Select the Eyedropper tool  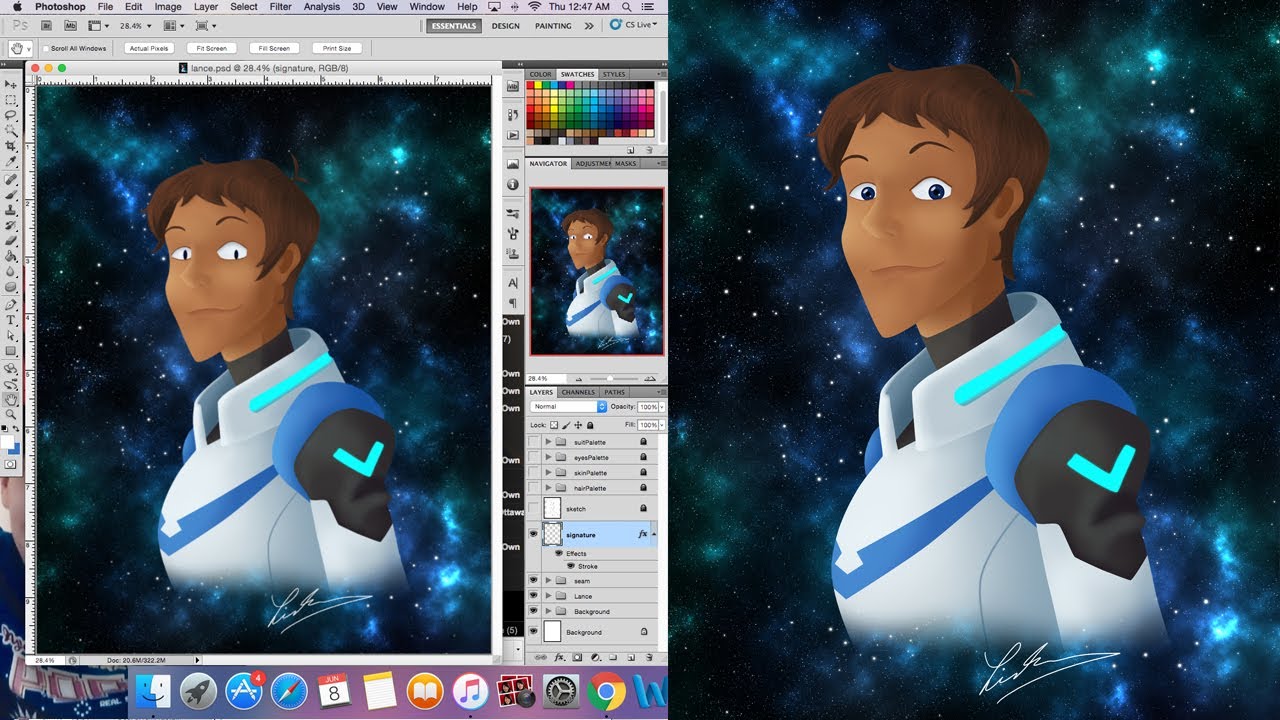11,161
